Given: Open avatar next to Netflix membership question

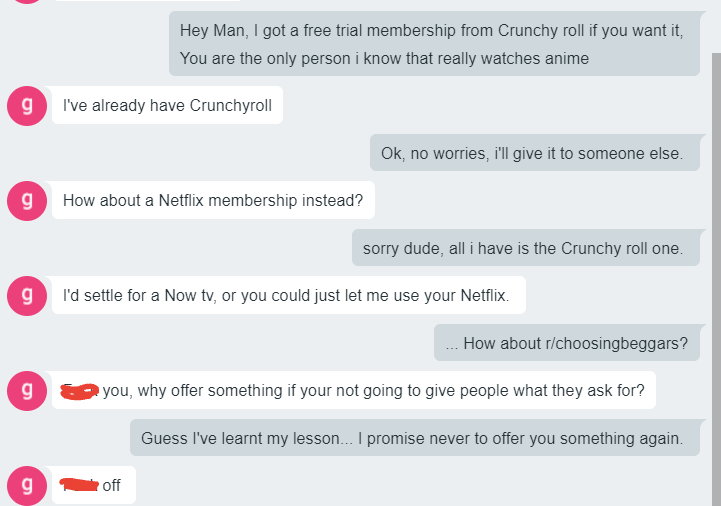Looking at the screenshot, I should coord(27,201).
